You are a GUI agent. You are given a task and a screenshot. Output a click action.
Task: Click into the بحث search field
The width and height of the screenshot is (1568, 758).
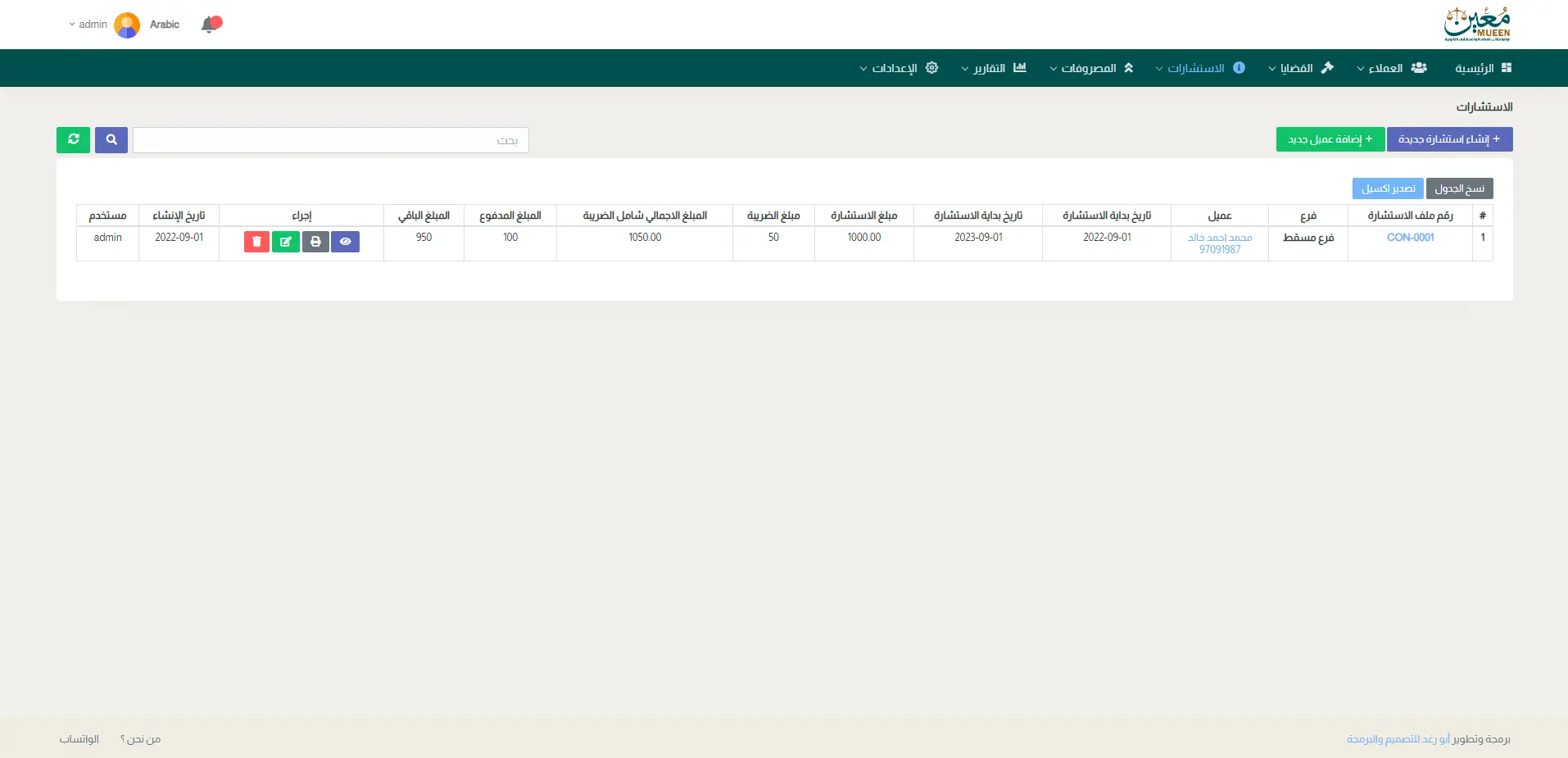[330, 140]
